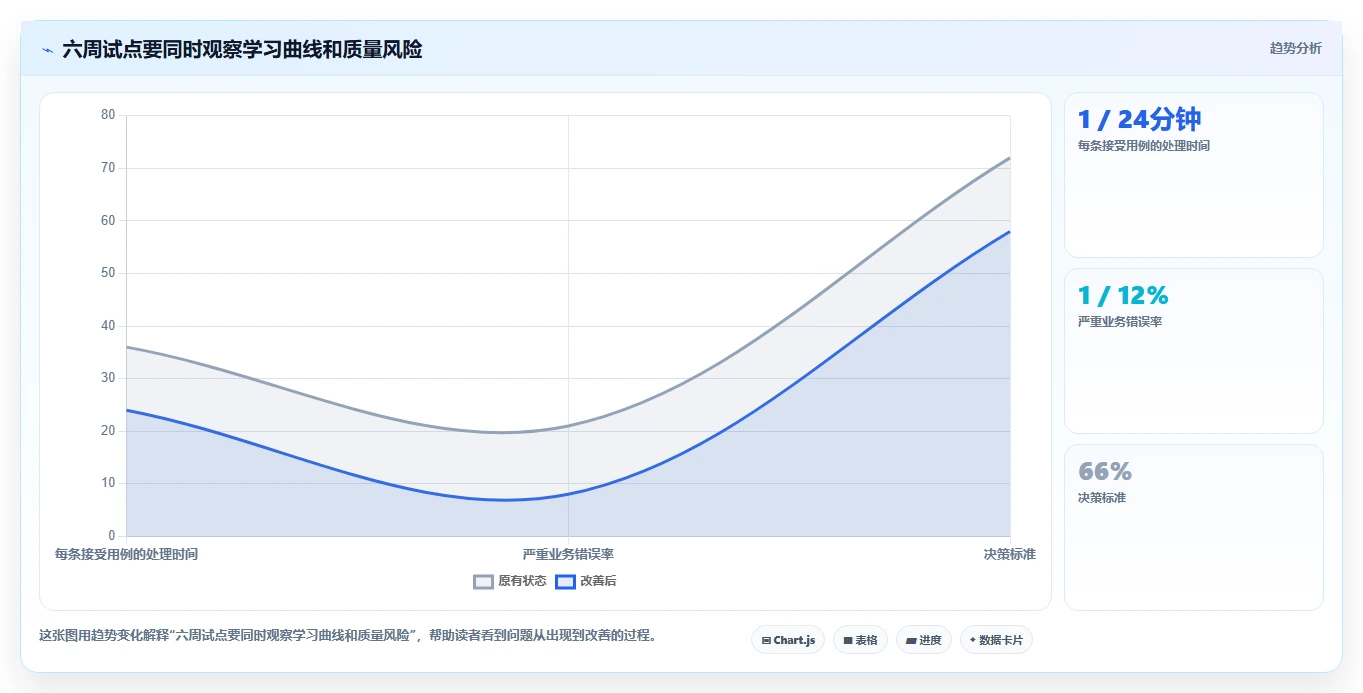Open the 1 / 12% metric card
The image size is (1363, 693).
1194,351
